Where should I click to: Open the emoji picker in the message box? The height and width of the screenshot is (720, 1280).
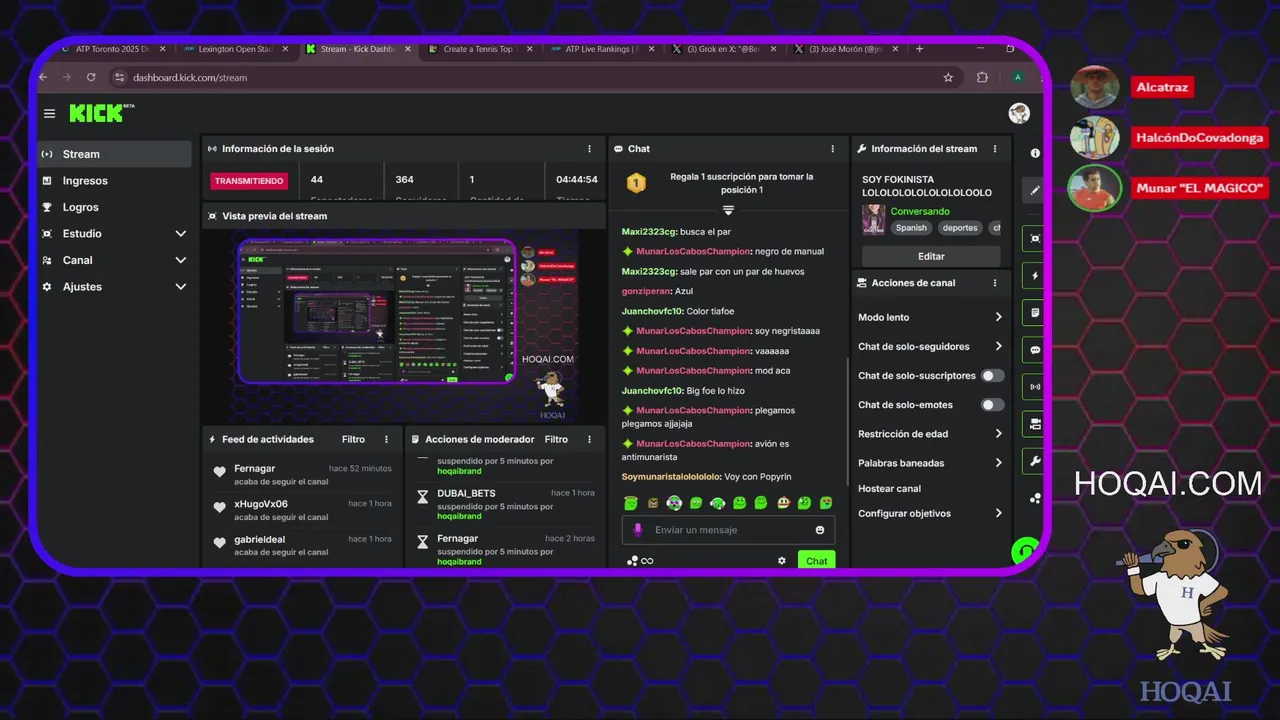820,530
